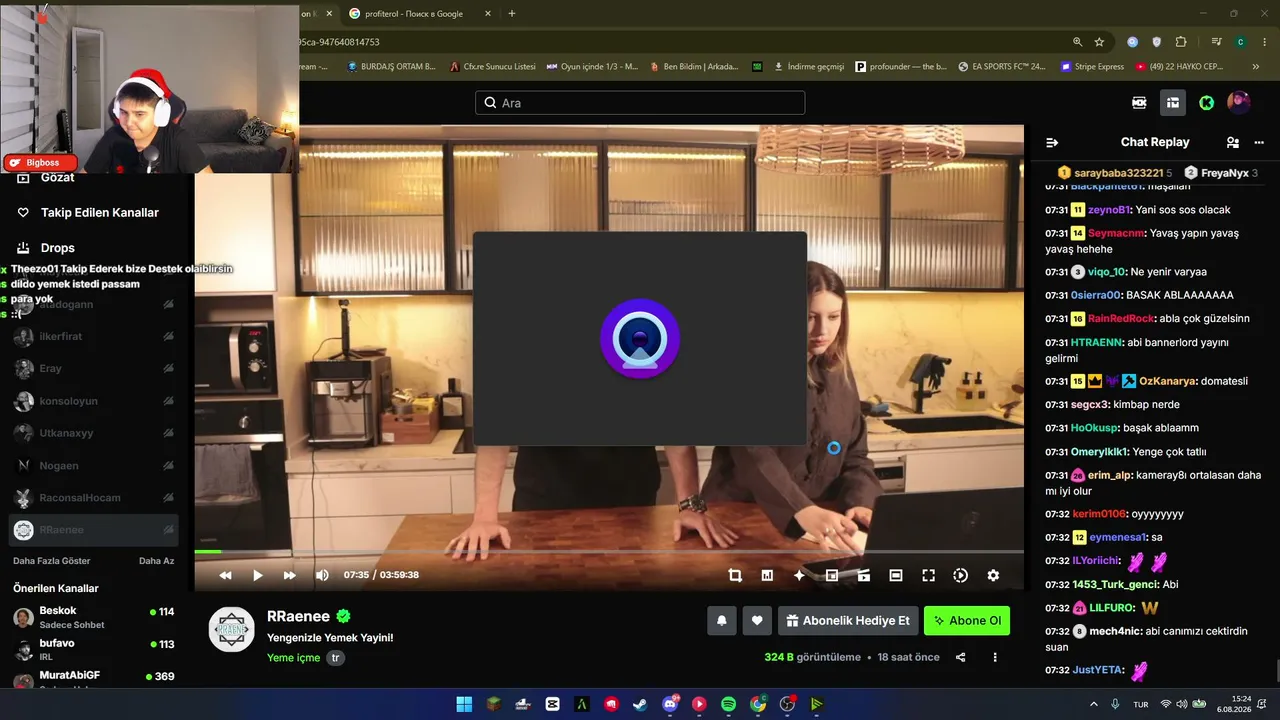The width and height of the screenshot is (1280, 720).
Task: Rewind the video with the double-left arrow
Action: [225, 575]
